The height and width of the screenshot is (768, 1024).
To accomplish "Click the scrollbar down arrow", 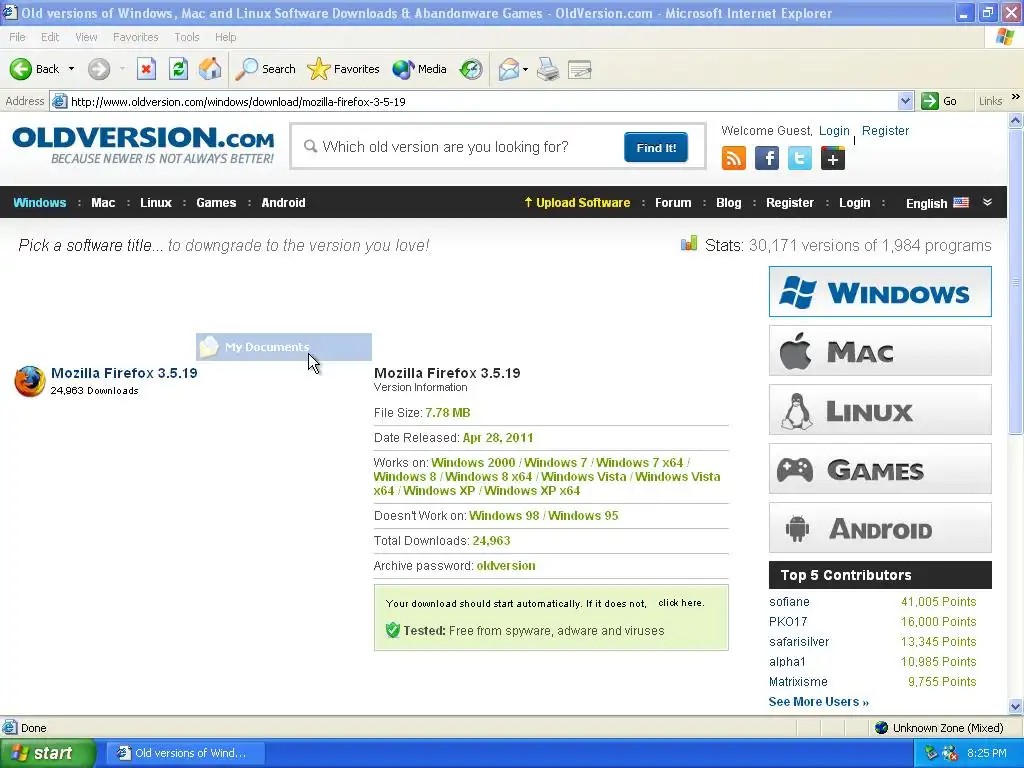I will [x=1016, y=706].
